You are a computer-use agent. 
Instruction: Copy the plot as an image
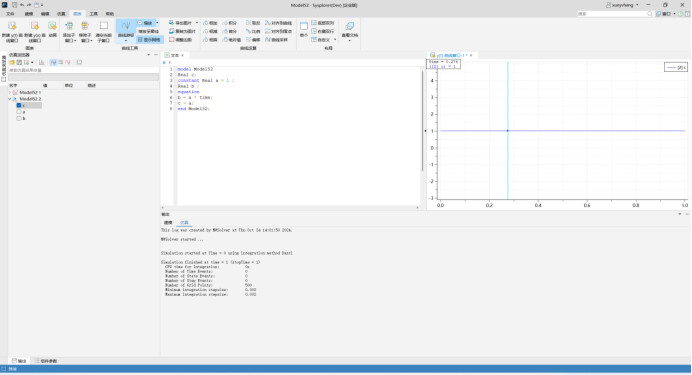tap(182, 31)
